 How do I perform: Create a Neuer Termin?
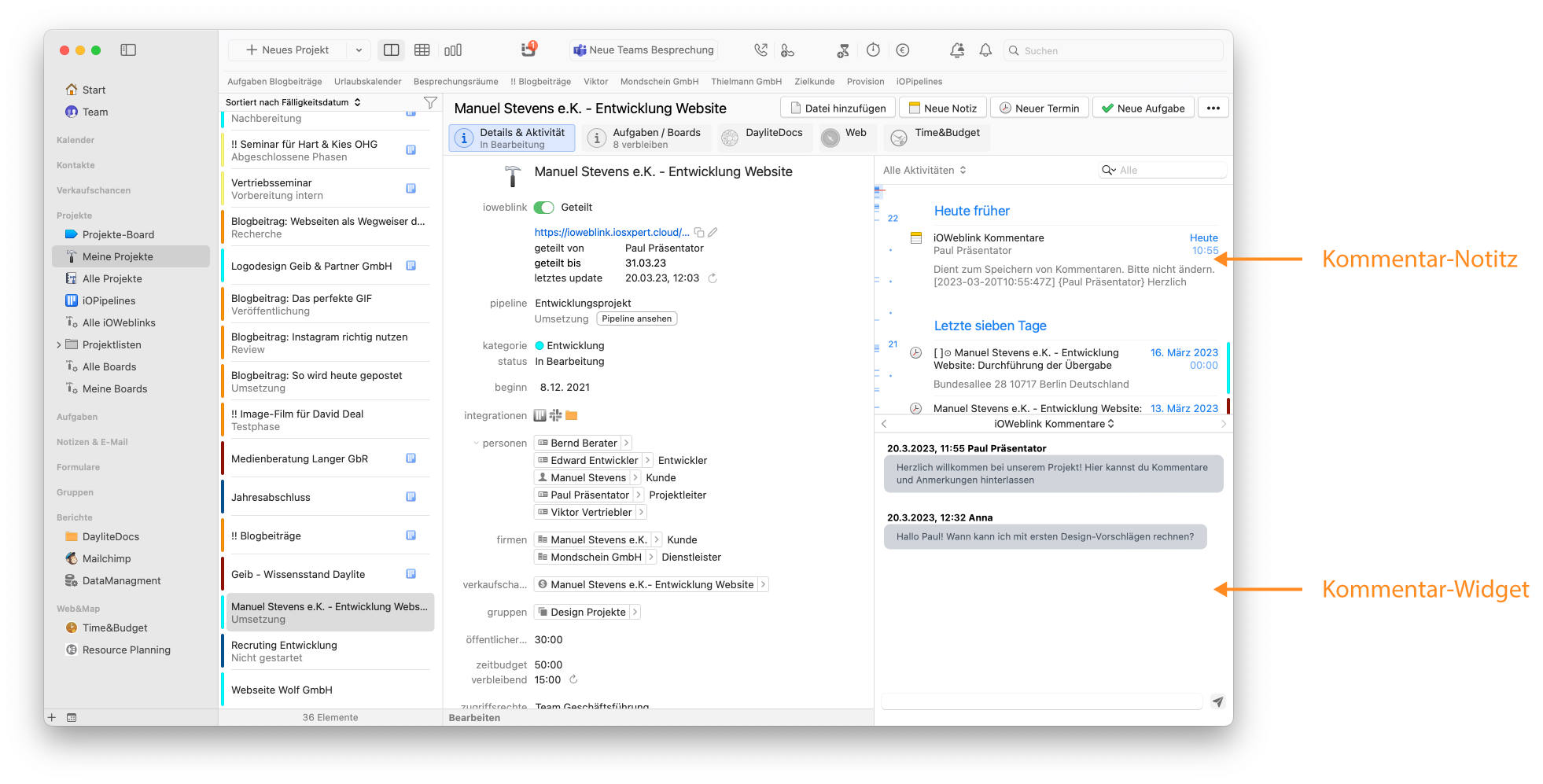coord(1040,109)
